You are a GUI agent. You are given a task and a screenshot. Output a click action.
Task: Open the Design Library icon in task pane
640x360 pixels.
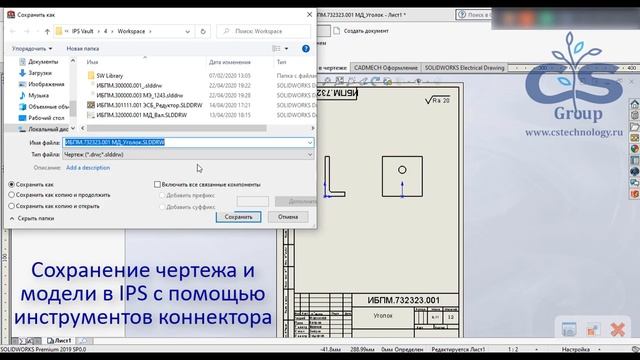(635, 115)
